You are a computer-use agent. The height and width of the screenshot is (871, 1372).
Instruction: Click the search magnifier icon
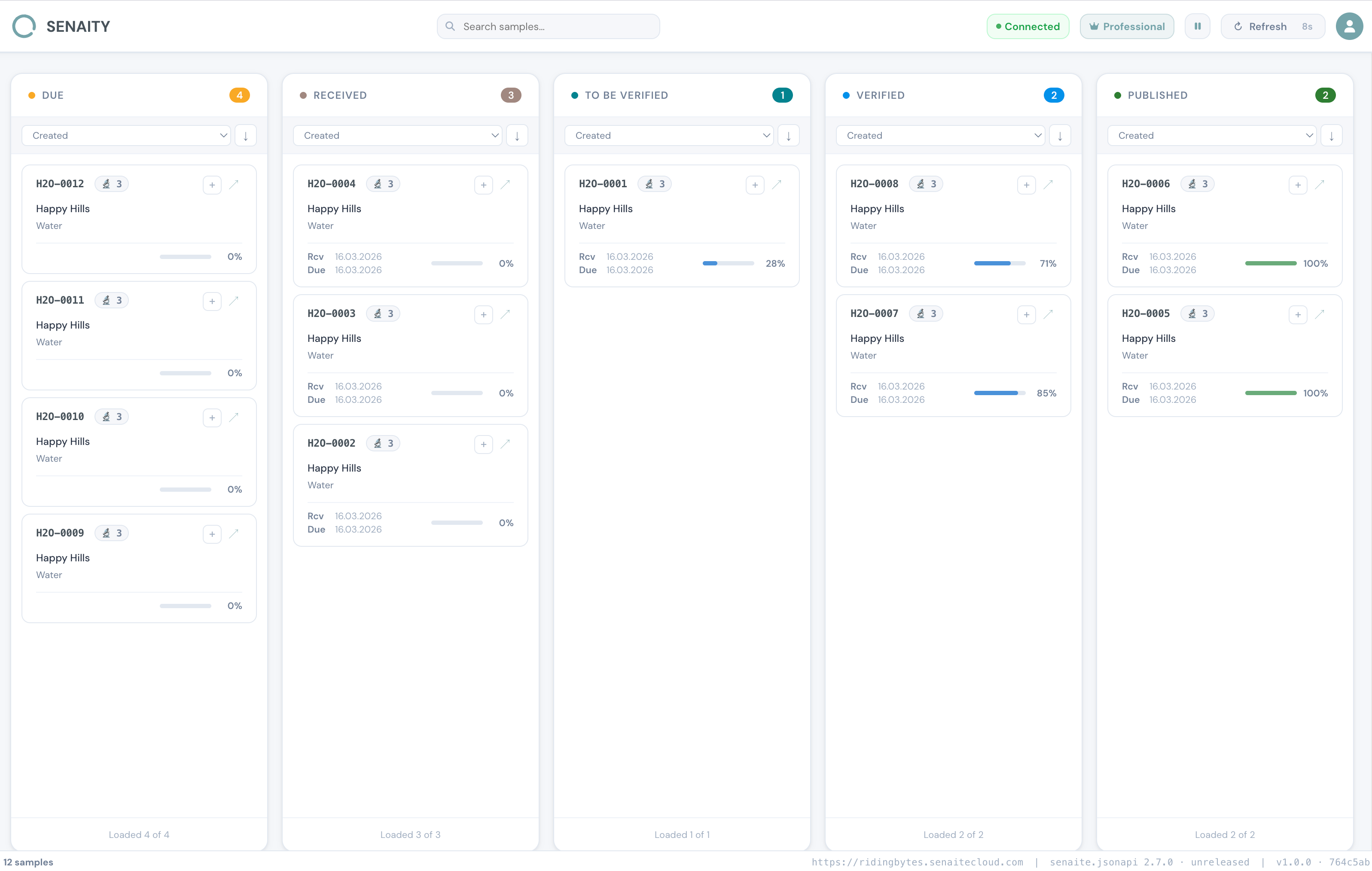point(450,26)
